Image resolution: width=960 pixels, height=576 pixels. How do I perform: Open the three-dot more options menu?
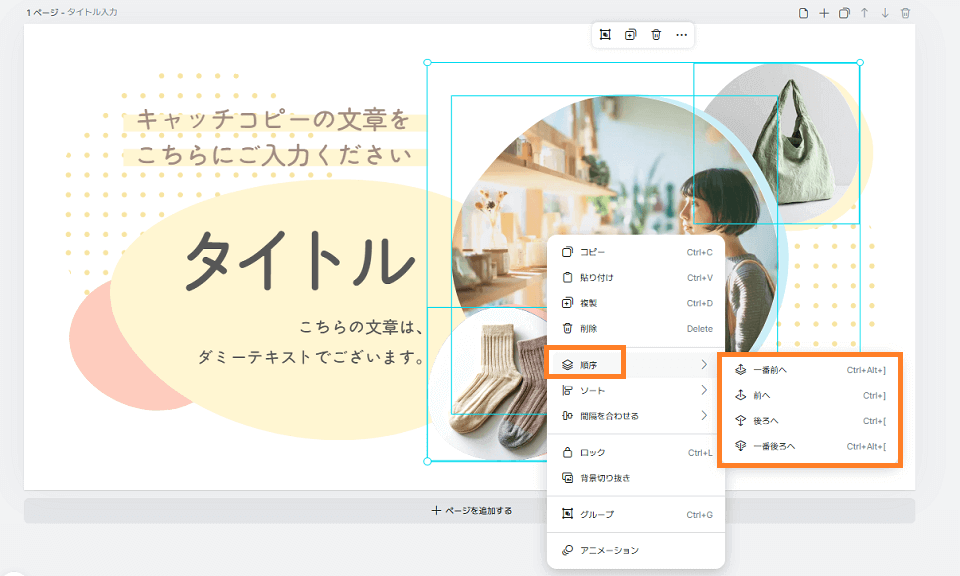pyautogui.click(x=681, y=35)
